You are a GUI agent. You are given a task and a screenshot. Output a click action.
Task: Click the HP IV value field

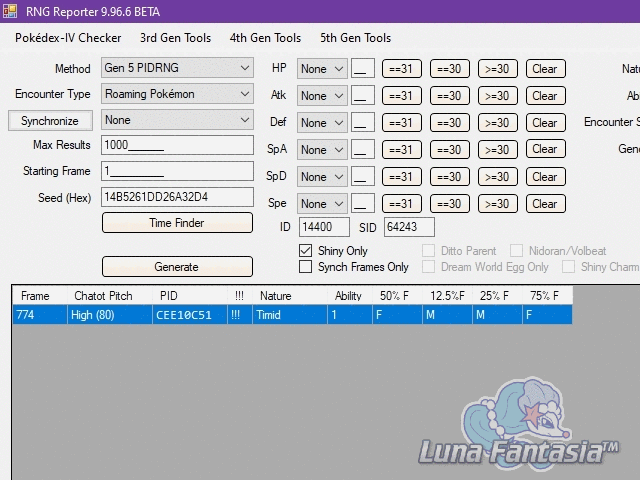coord(363,69)
